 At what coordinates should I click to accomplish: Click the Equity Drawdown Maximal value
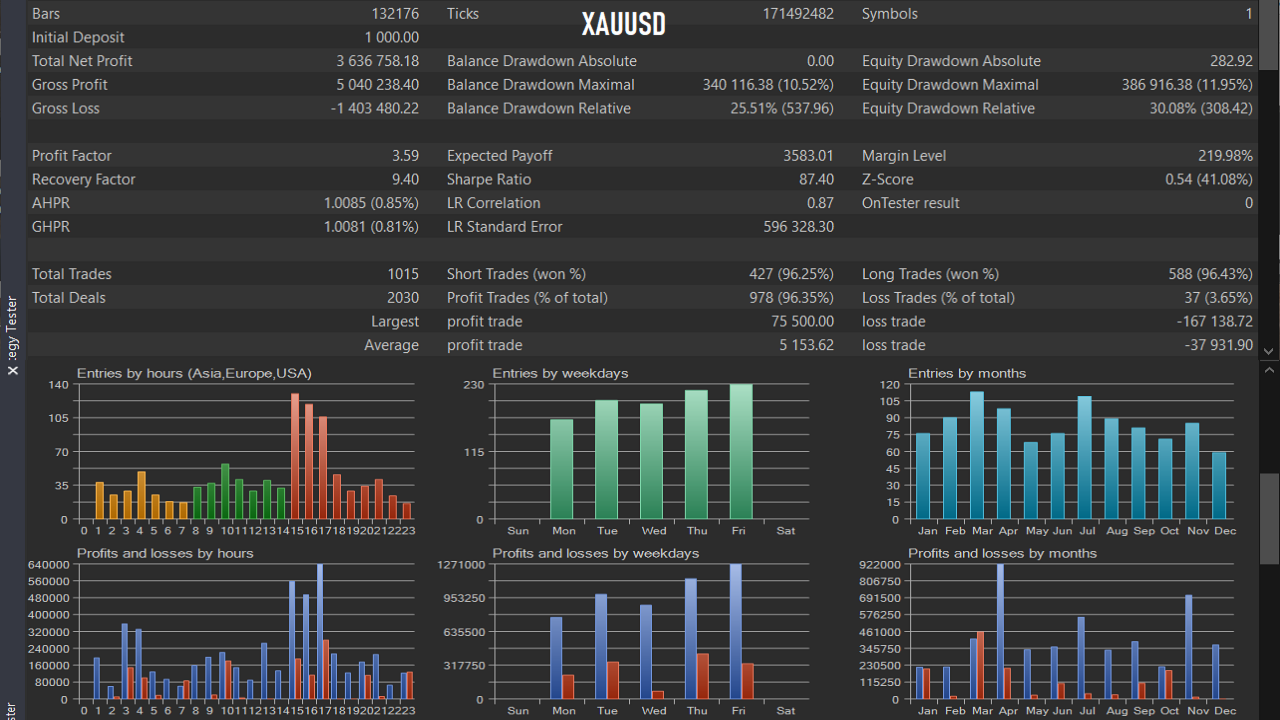click(1187, 85)
